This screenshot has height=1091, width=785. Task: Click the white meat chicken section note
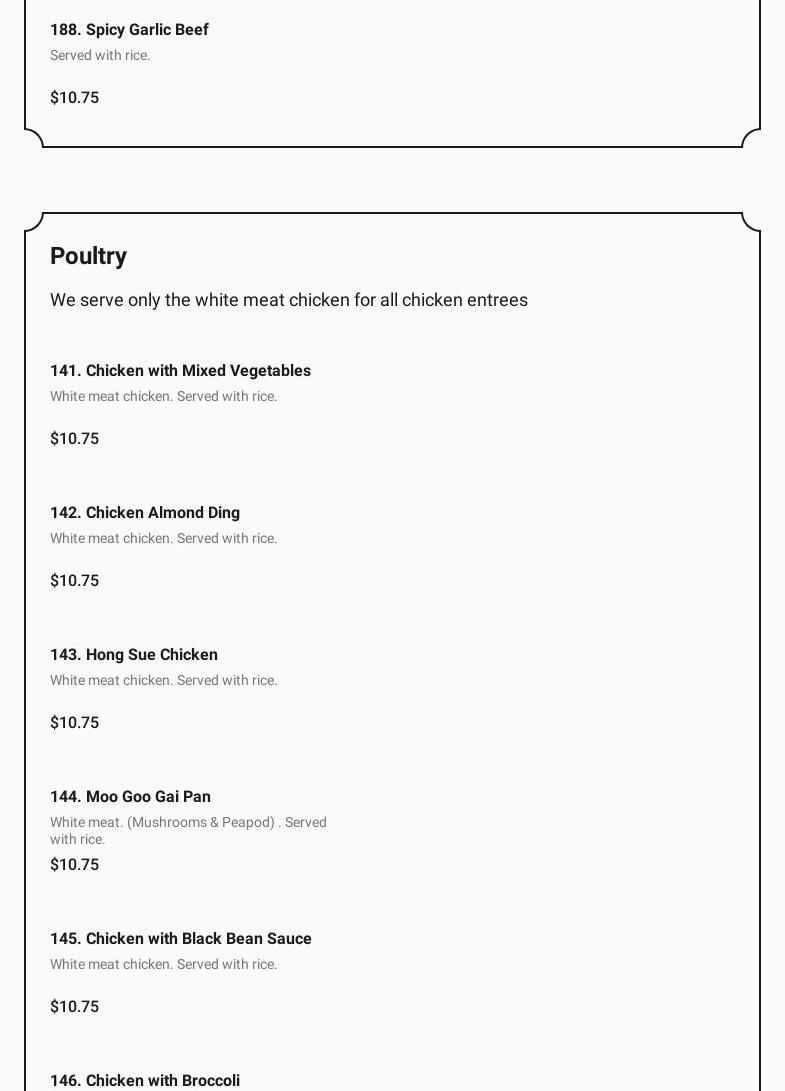[x=288, y=300]
